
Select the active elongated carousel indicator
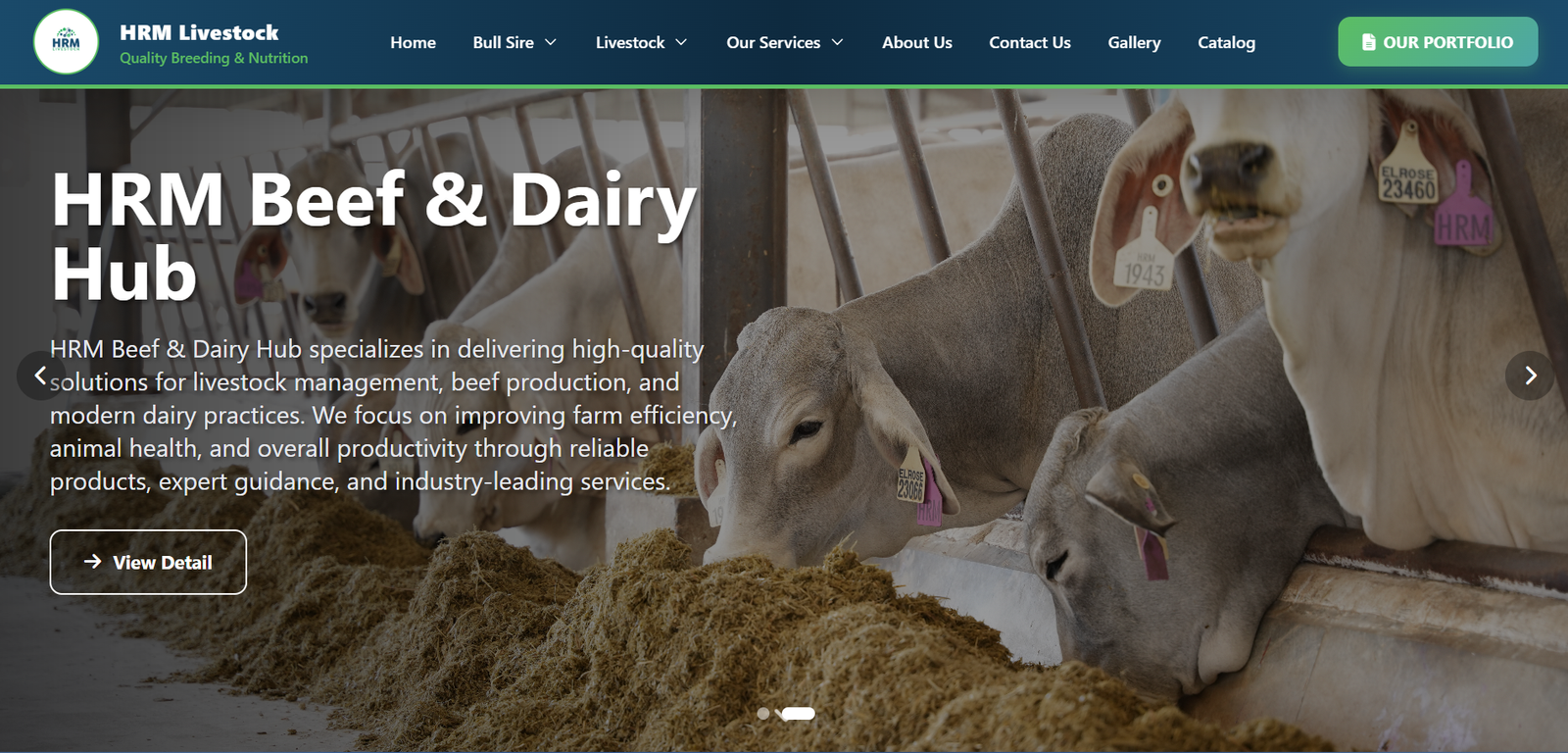(798, 714)
